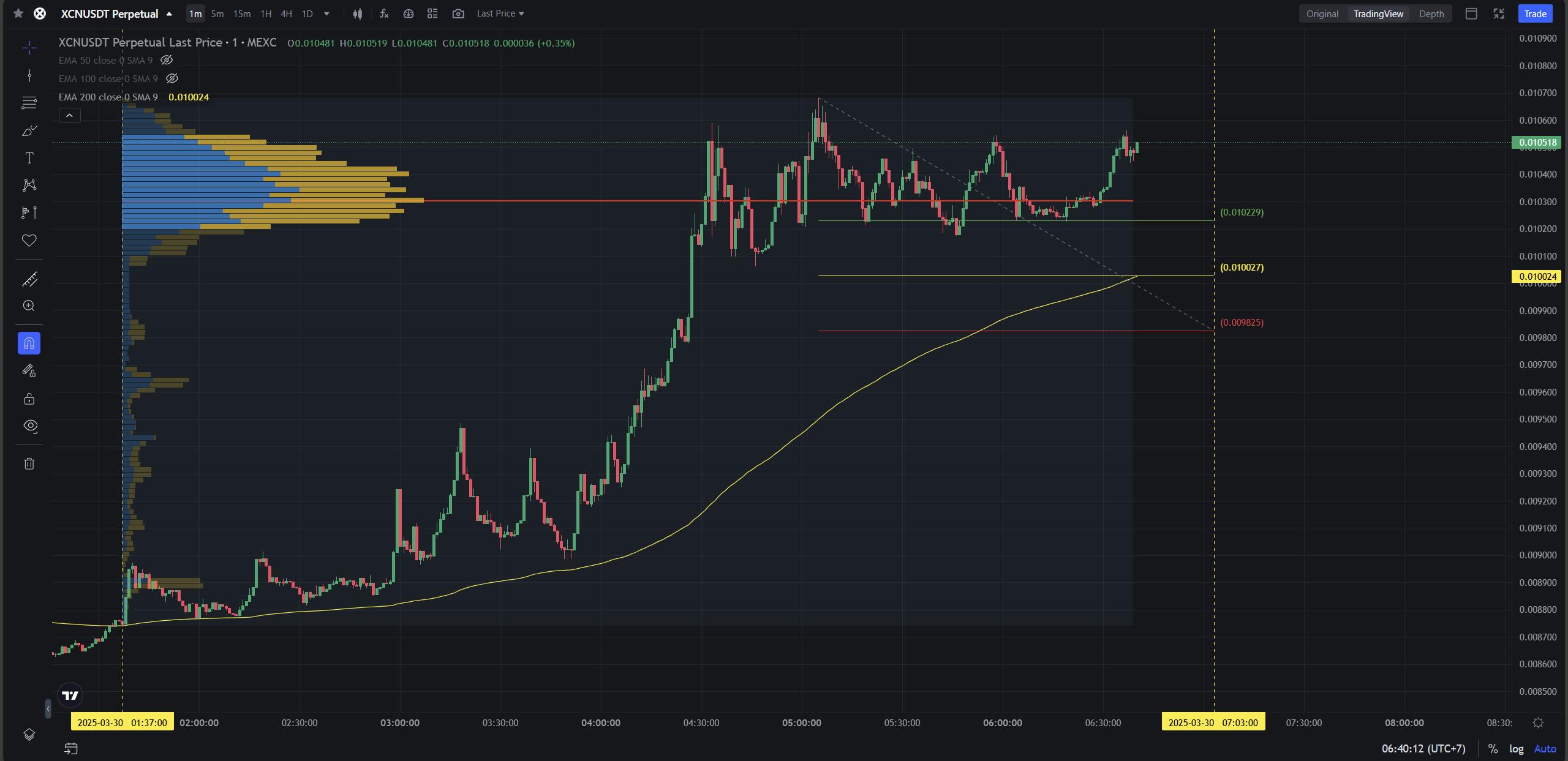The width and height of the screenshot is (1568, 761).
Task: Toggle the magnet mode tool
Action: pyautogui.click(x=29, y=343)
